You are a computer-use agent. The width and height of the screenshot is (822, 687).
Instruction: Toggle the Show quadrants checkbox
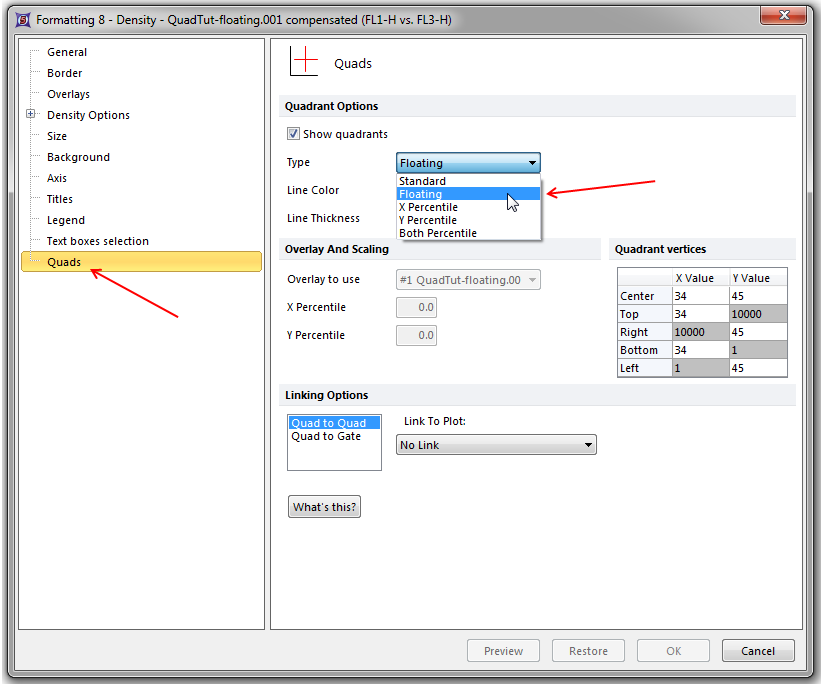(294, 134)
